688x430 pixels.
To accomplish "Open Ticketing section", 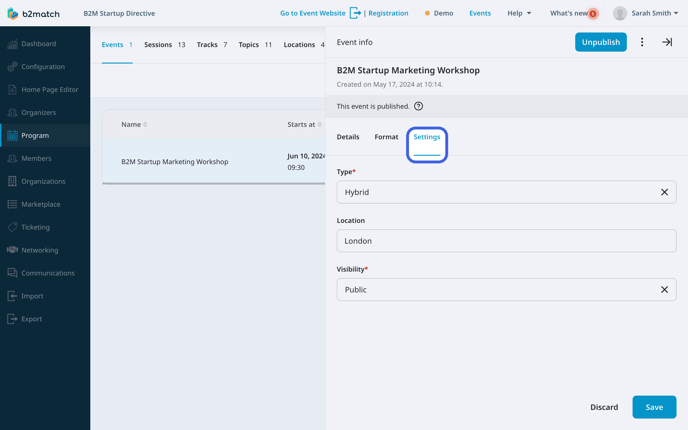I will pyautogui.click(x=45, y=227).
